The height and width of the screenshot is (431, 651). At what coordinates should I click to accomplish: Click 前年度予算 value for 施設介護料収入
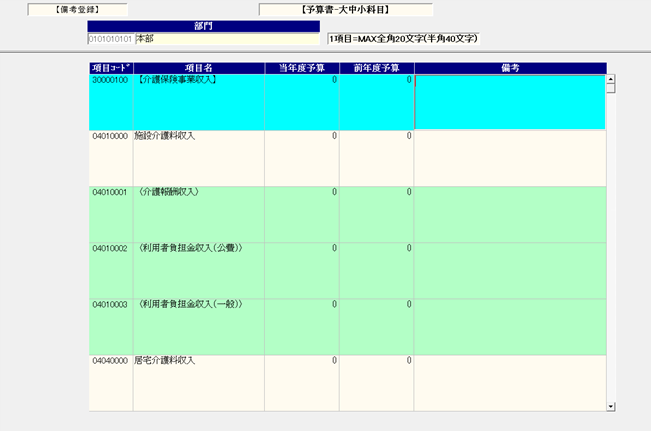(x=377, y=159)
